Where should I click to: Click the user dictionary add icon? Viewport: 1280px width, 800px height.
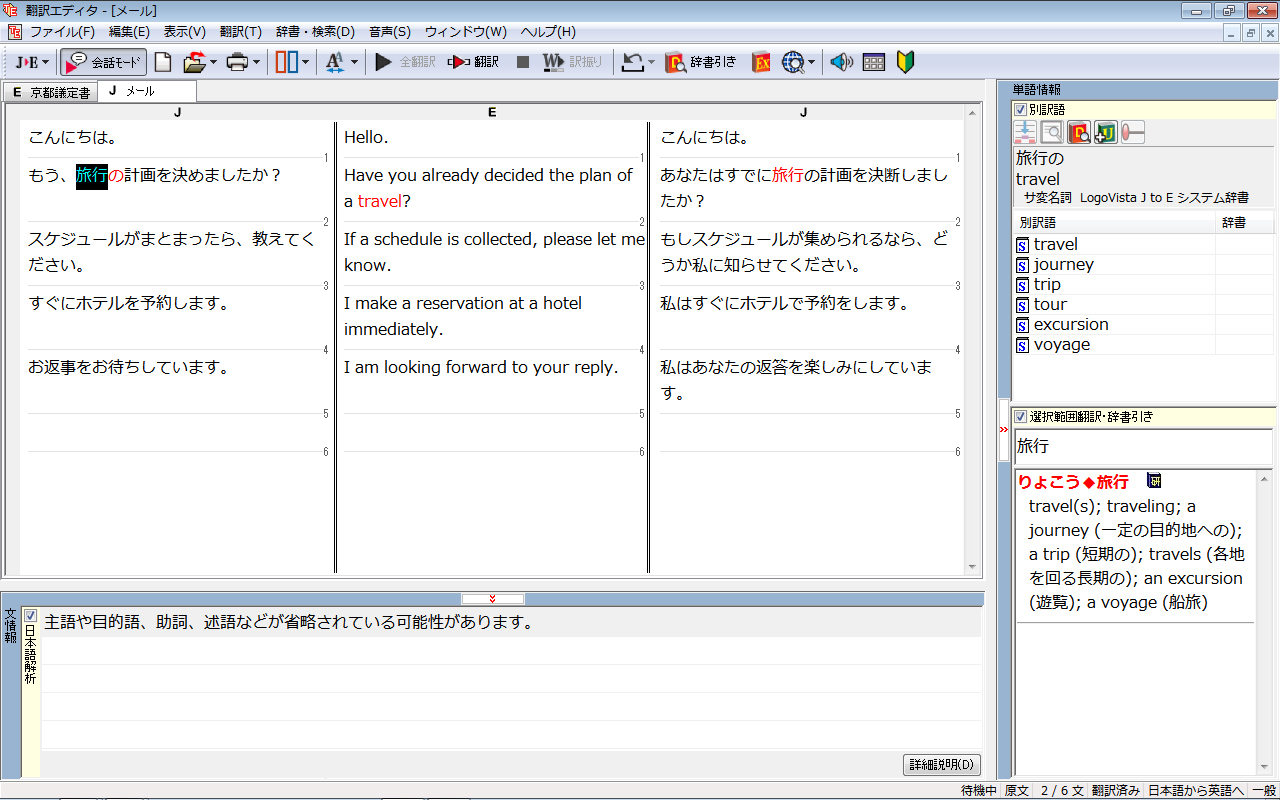point(1105,132)
